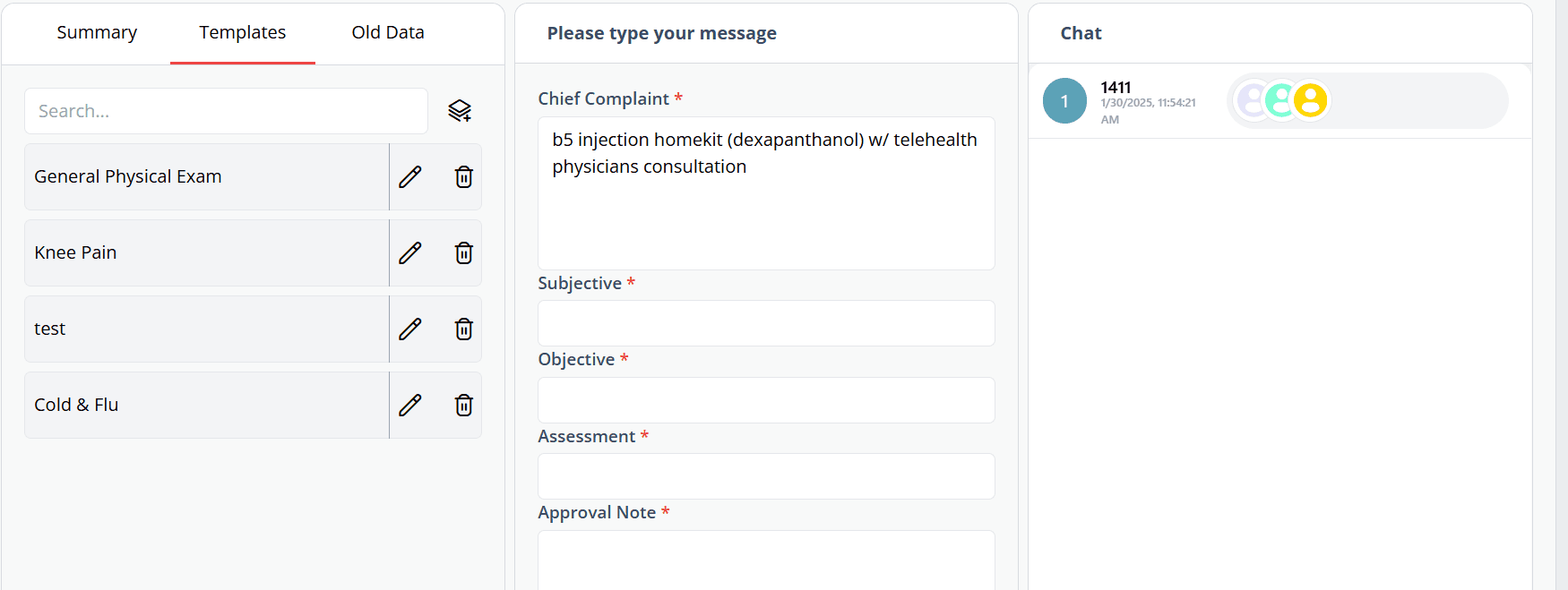Select the Templates tab
This screenshot has width=1568, height=590.
[x=242, y=33]
